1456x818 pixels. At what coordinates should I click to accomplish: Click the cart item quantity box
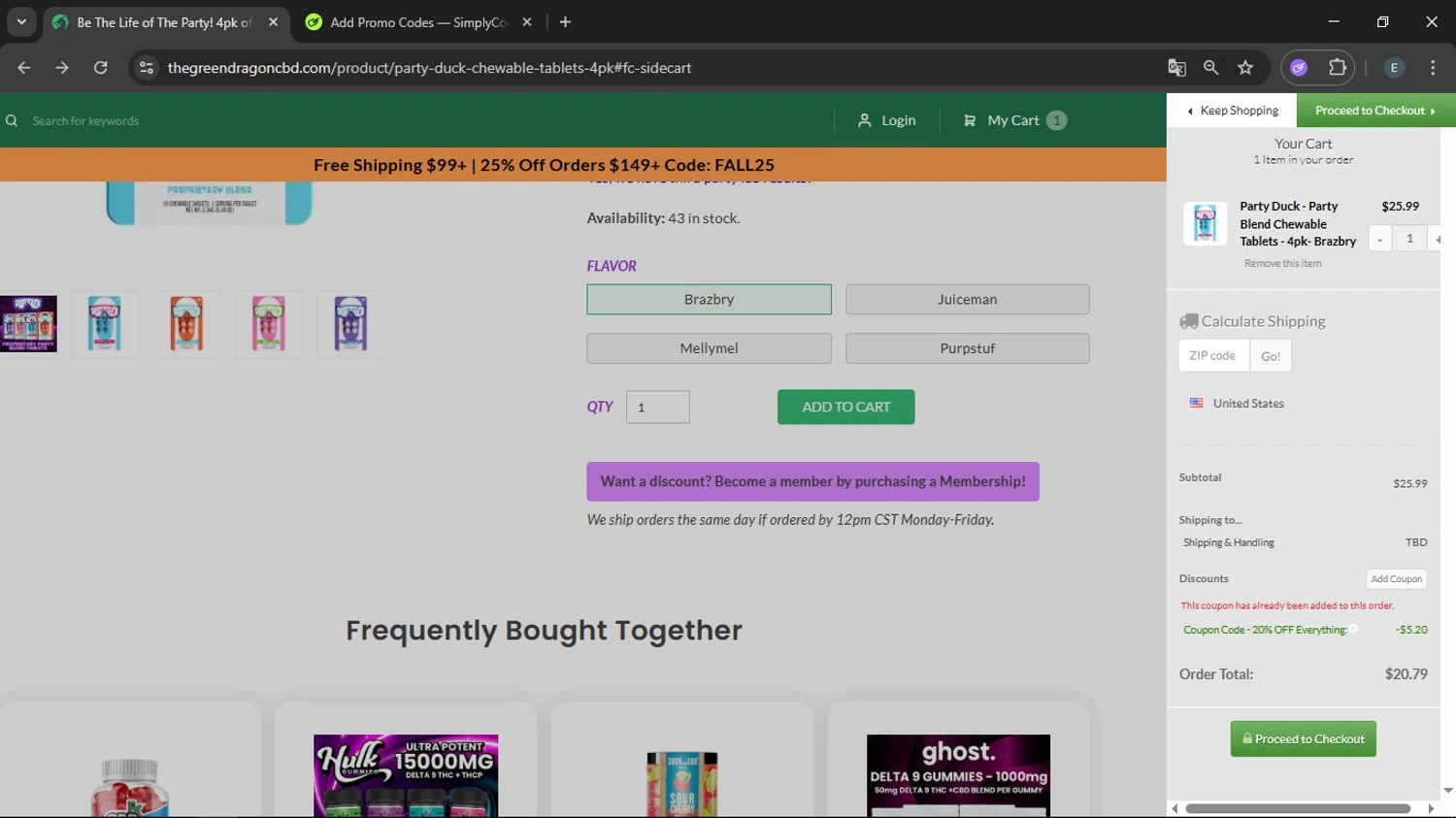pyautogui.click(x=1409, y=239)
